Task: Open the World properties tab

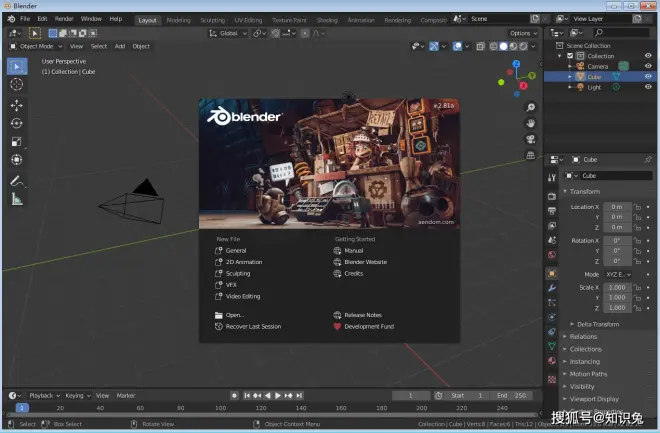Action: [552, 255]
